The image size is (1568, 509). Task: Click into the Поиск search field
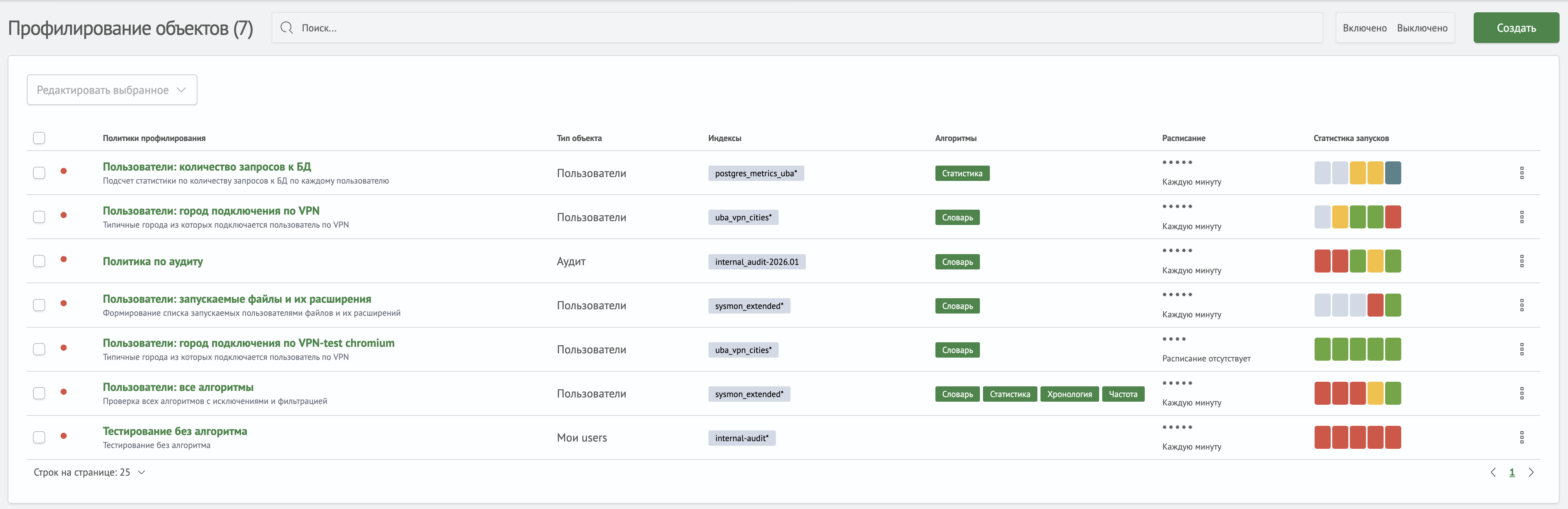[791, 28]
